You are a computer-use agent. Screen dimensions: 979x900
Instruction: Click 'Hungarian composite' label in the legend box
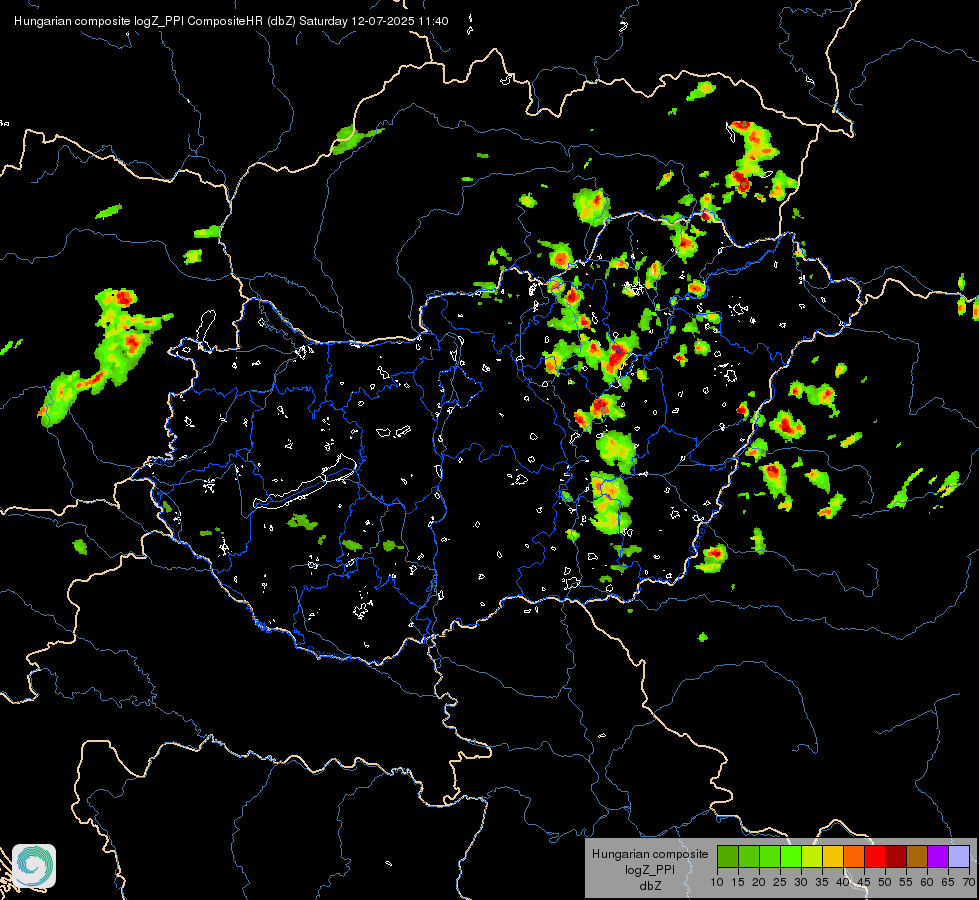650,854
